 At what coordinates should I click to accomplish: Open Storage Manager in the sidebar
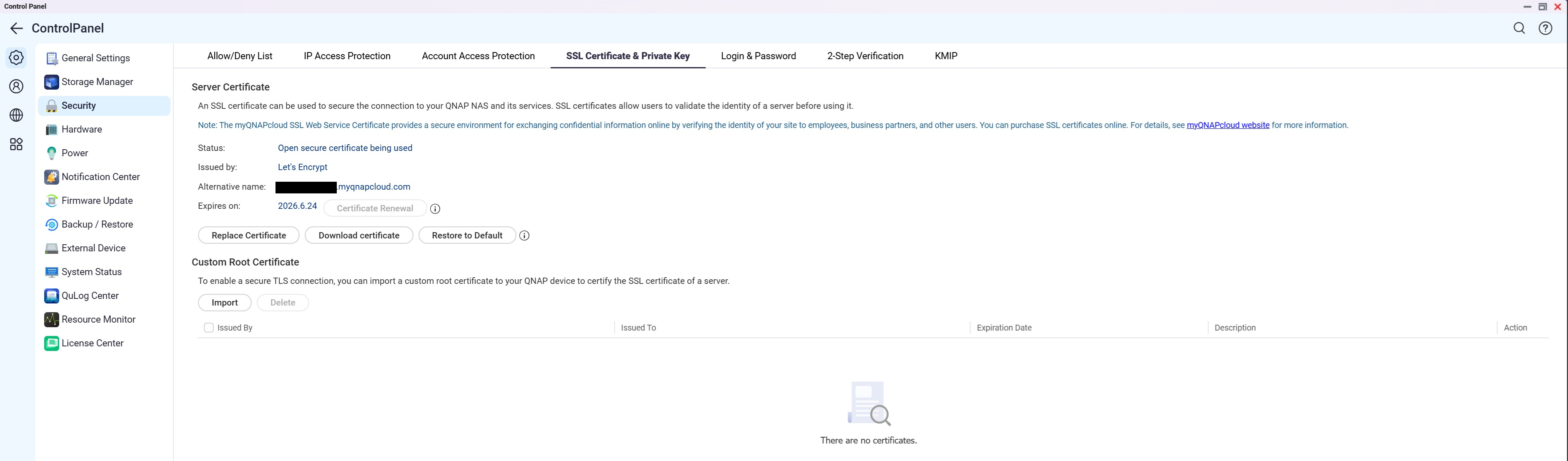pyautogui.click(x=97, y=82)
